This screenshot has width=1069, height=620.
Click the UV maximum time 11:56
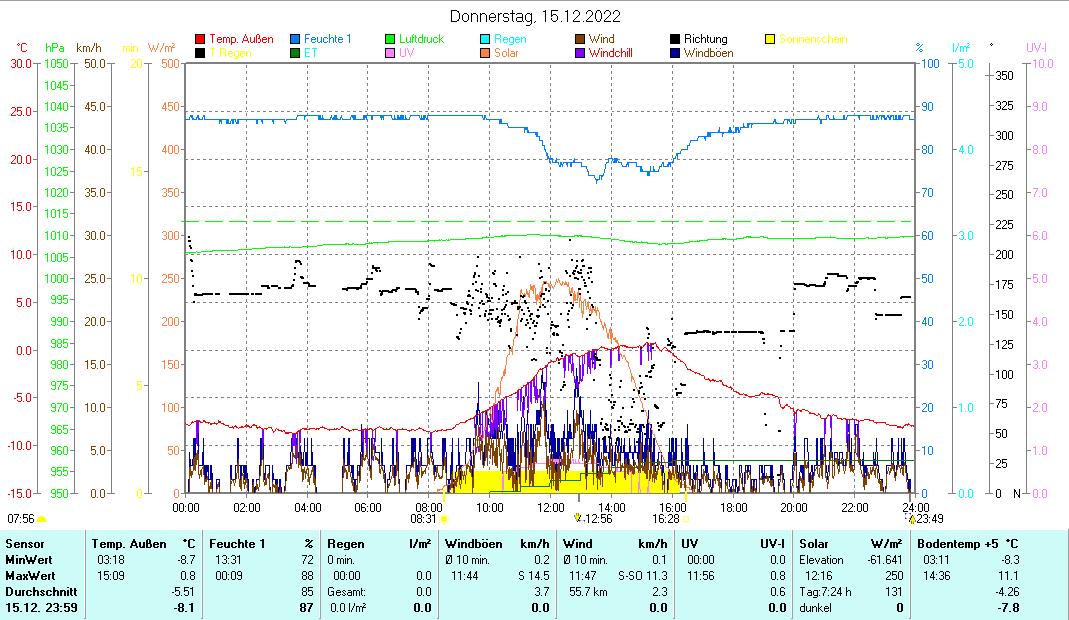[700, 576]
